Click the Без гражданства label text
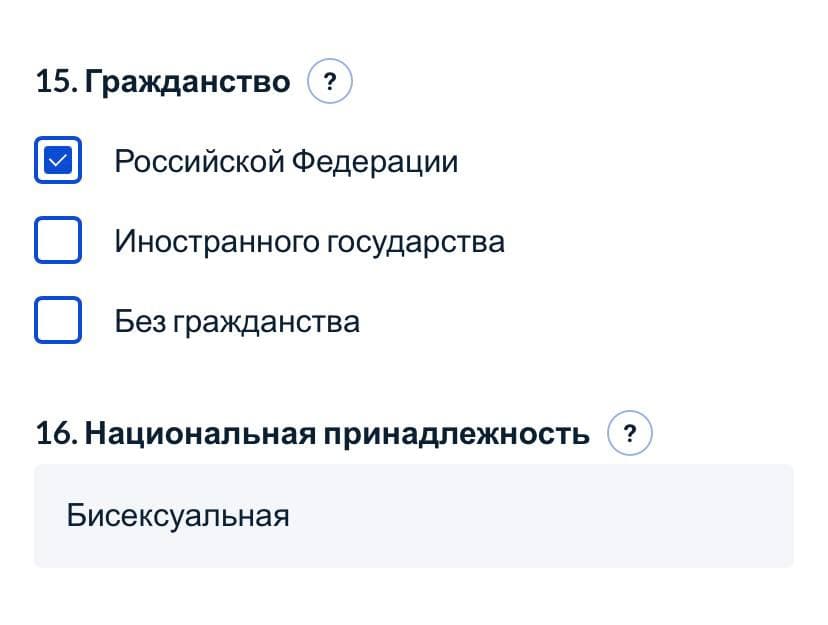Screen dimensions: 828x625 (237, 322)
